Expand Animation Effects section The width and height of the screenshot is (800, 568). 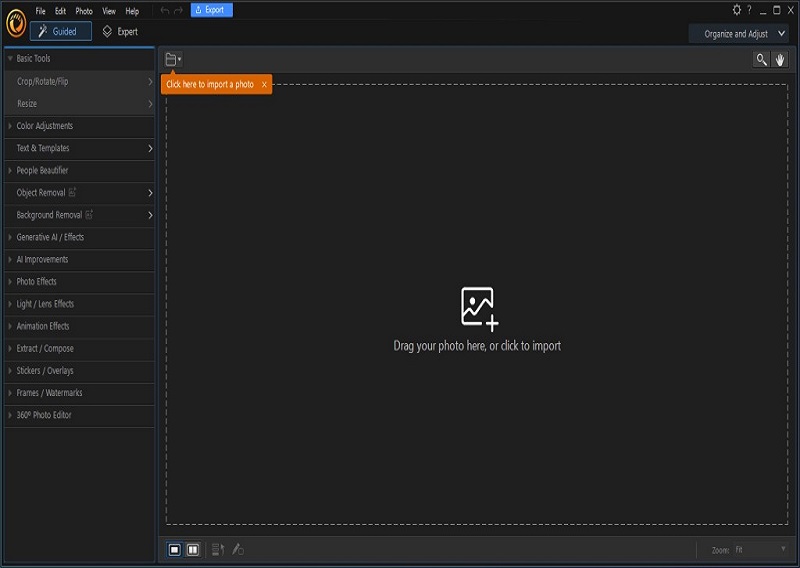80,326
